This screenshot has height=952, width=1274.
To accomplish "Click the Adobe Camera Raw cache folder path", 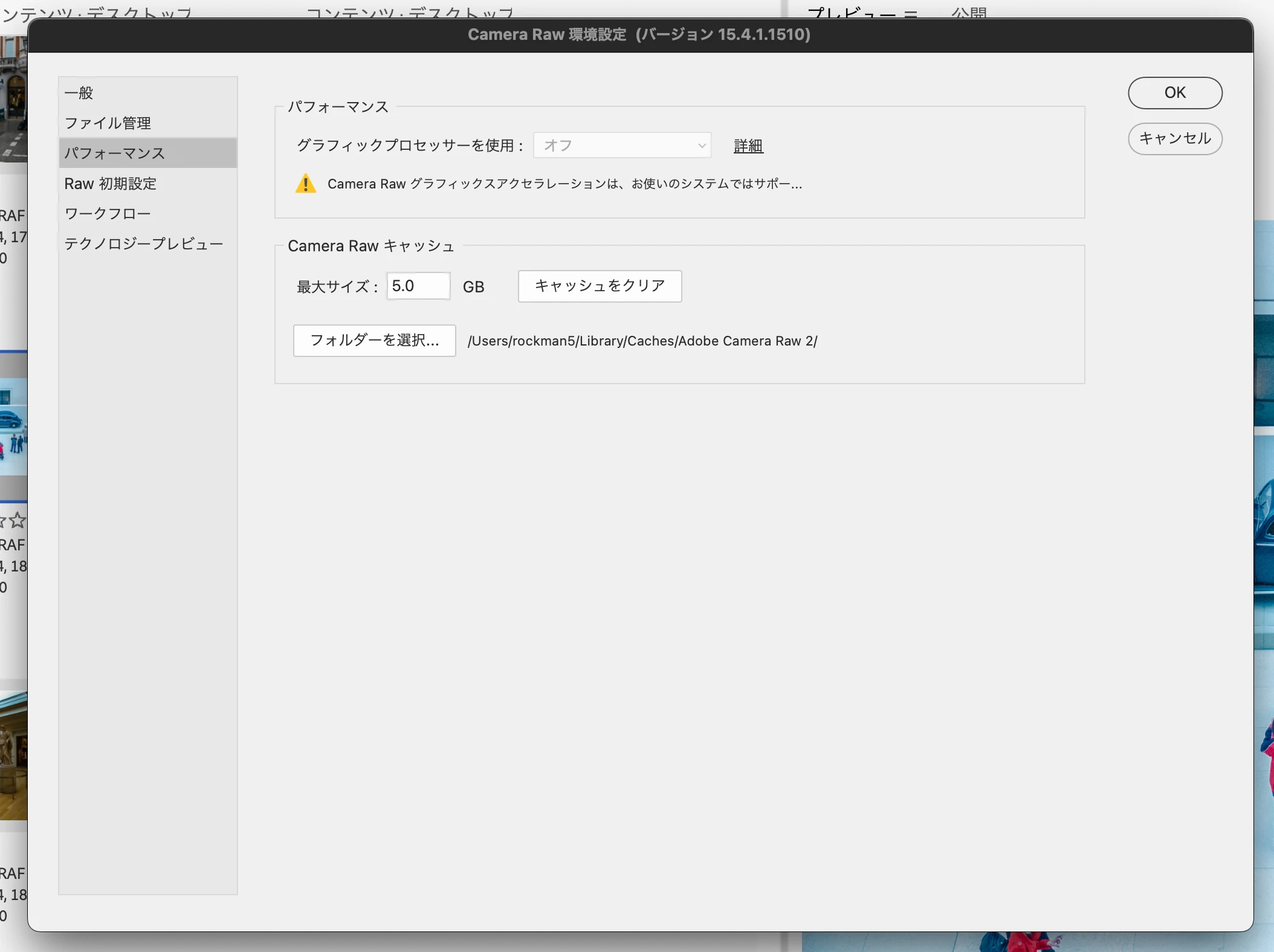I will tap(642, 341).
